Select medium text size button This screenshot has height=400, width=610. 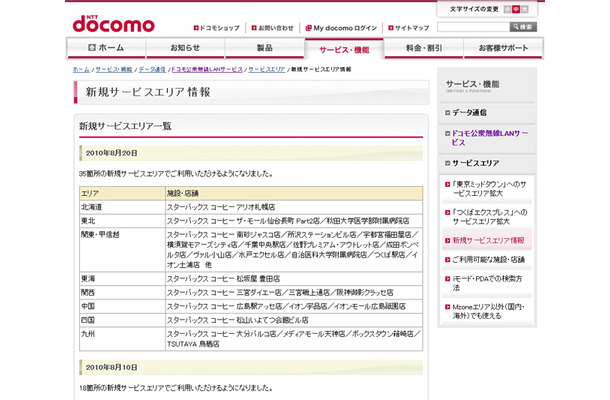click(516, 9)
